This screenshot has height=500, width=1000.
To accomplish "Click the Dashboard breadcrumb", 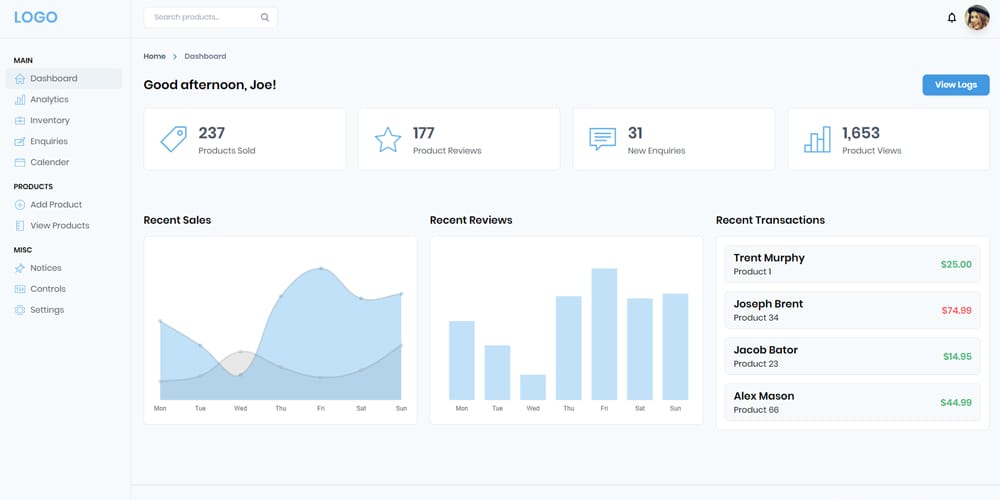I will point(205,56).
